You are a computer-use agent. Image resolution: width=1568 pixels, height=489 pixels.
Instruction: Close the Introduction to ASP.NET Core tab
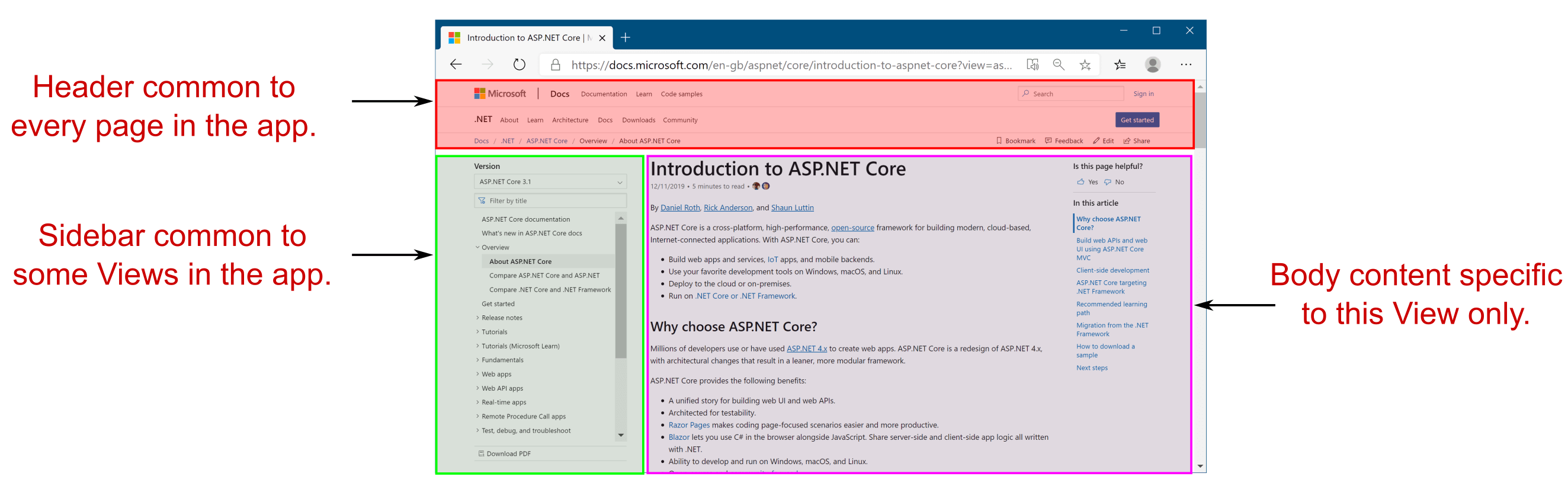coord(602,38)
